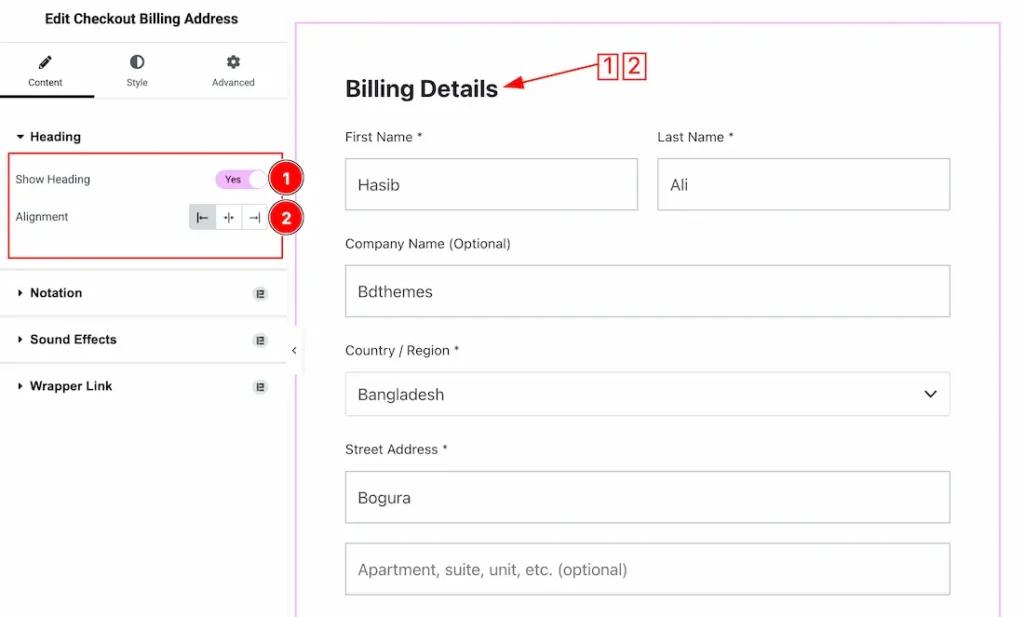This screenshot has height=617, width=1024.
Task: Click the Company Name field
Action: tap(647, 291)
